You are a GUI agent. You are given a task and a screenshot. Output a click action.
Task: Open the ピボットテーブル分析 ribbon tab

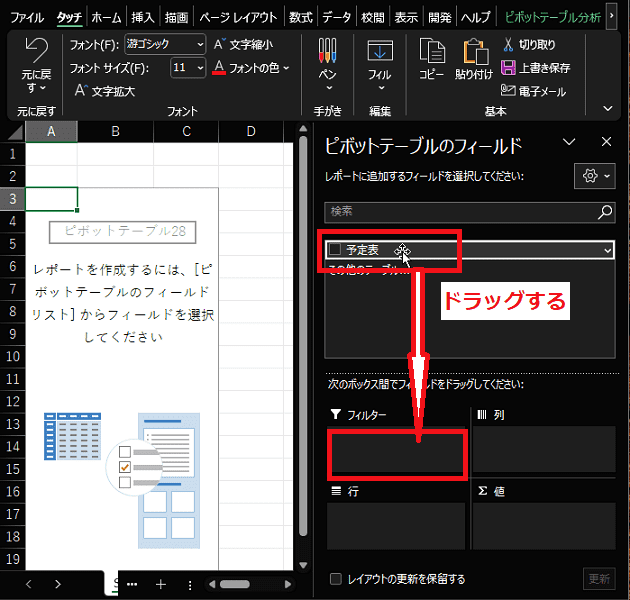coord(553,17)
